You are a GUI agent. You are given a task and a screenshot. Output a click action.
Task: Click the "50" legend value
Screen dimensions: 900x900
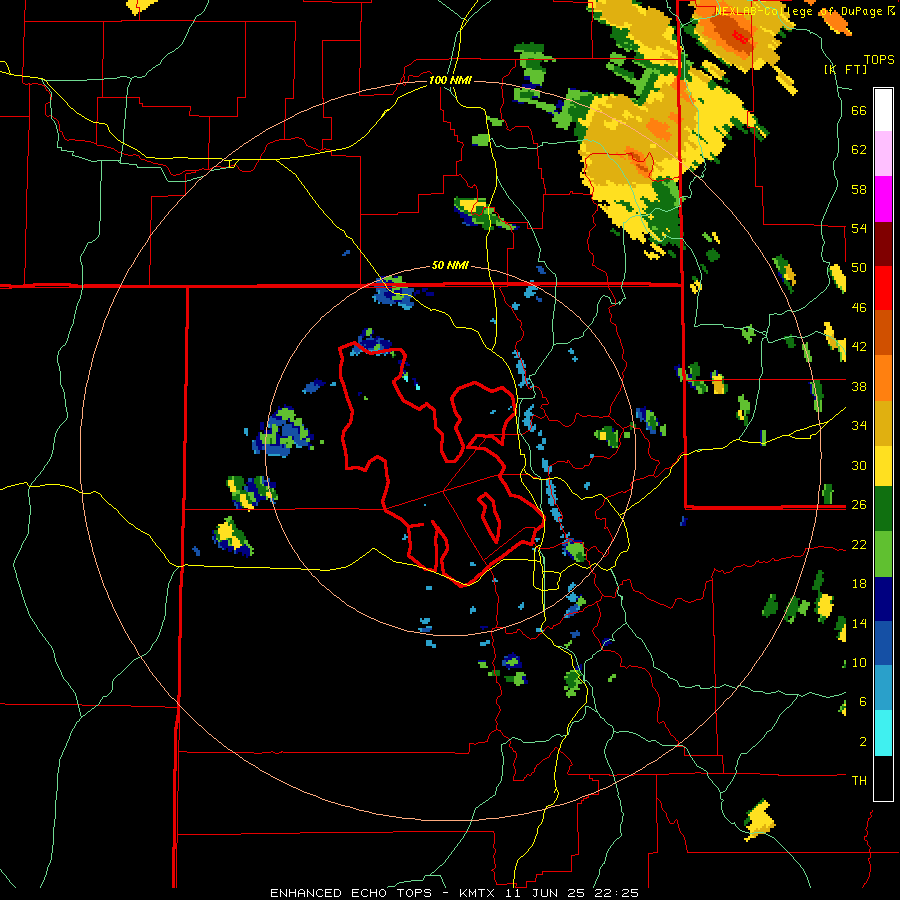click(x=859, y=268)
